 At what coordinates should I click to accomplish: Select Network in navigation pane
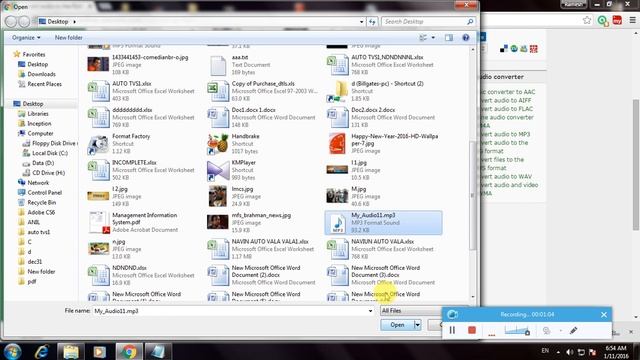pyautogui.click(x=38, y=183)
